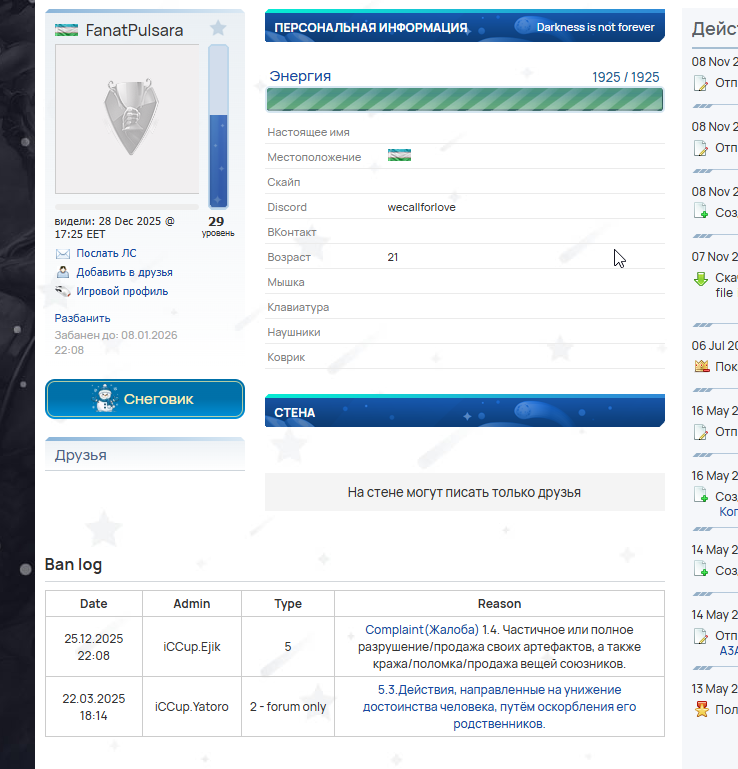Click the second 08 Nov pencil note icon
Image resolution: width=738 pixels, height=769 pixels.
(701, 148)
